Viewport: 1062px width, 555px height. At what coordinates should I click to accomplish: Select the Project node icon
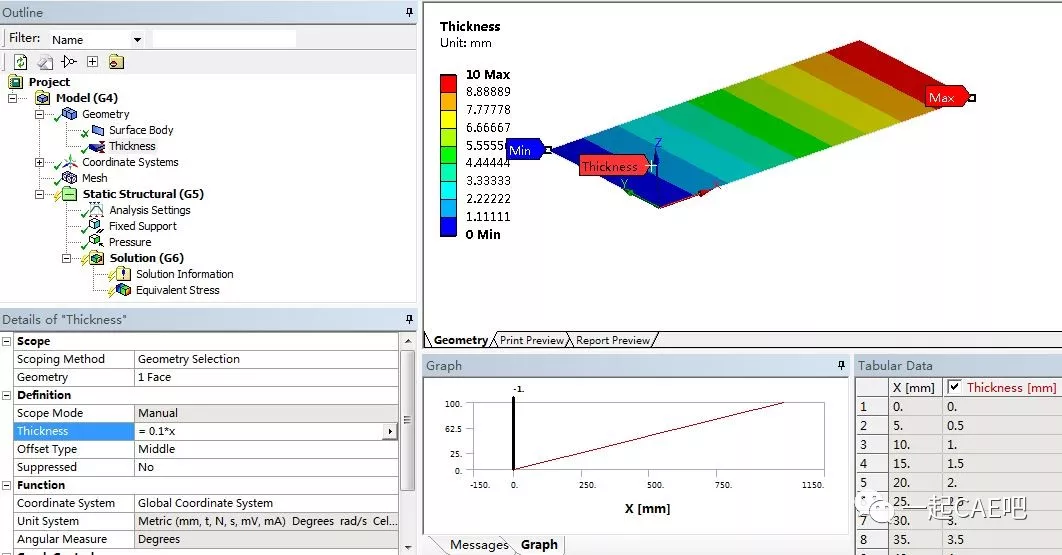click(x=16, y=82)
